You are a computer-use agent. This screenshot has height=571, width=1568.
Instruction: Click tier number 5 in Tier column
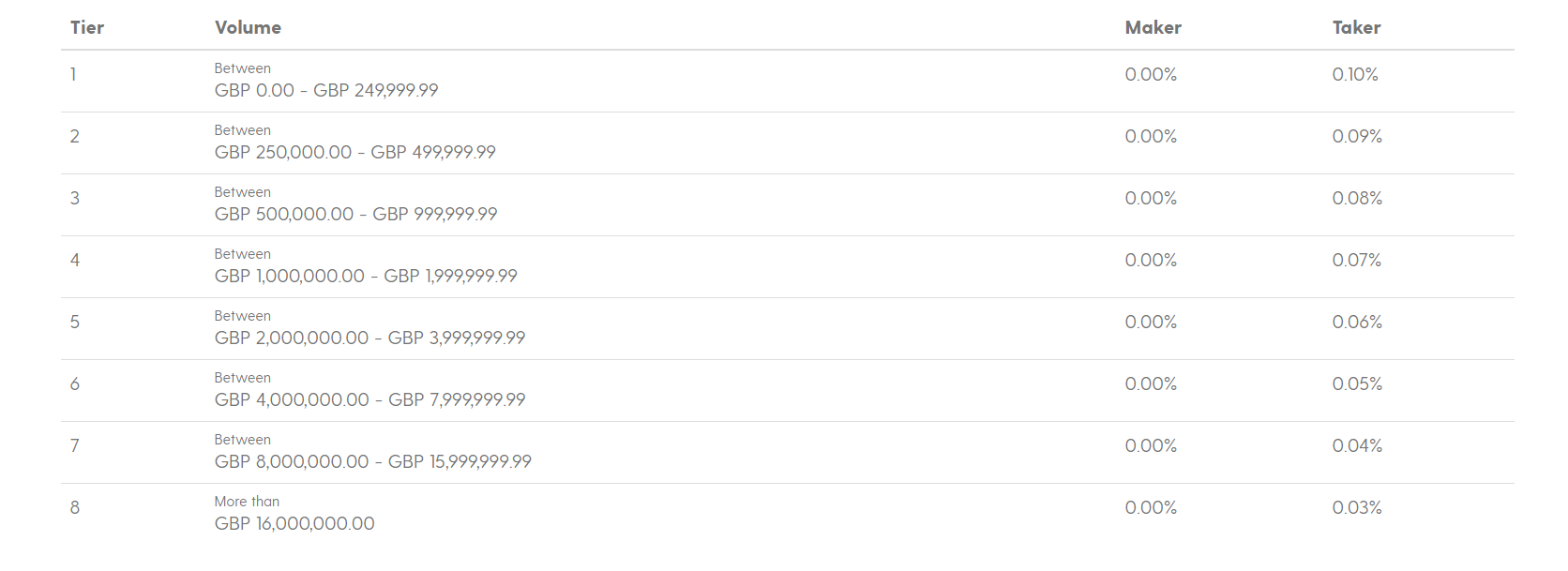tap(75, 322)
